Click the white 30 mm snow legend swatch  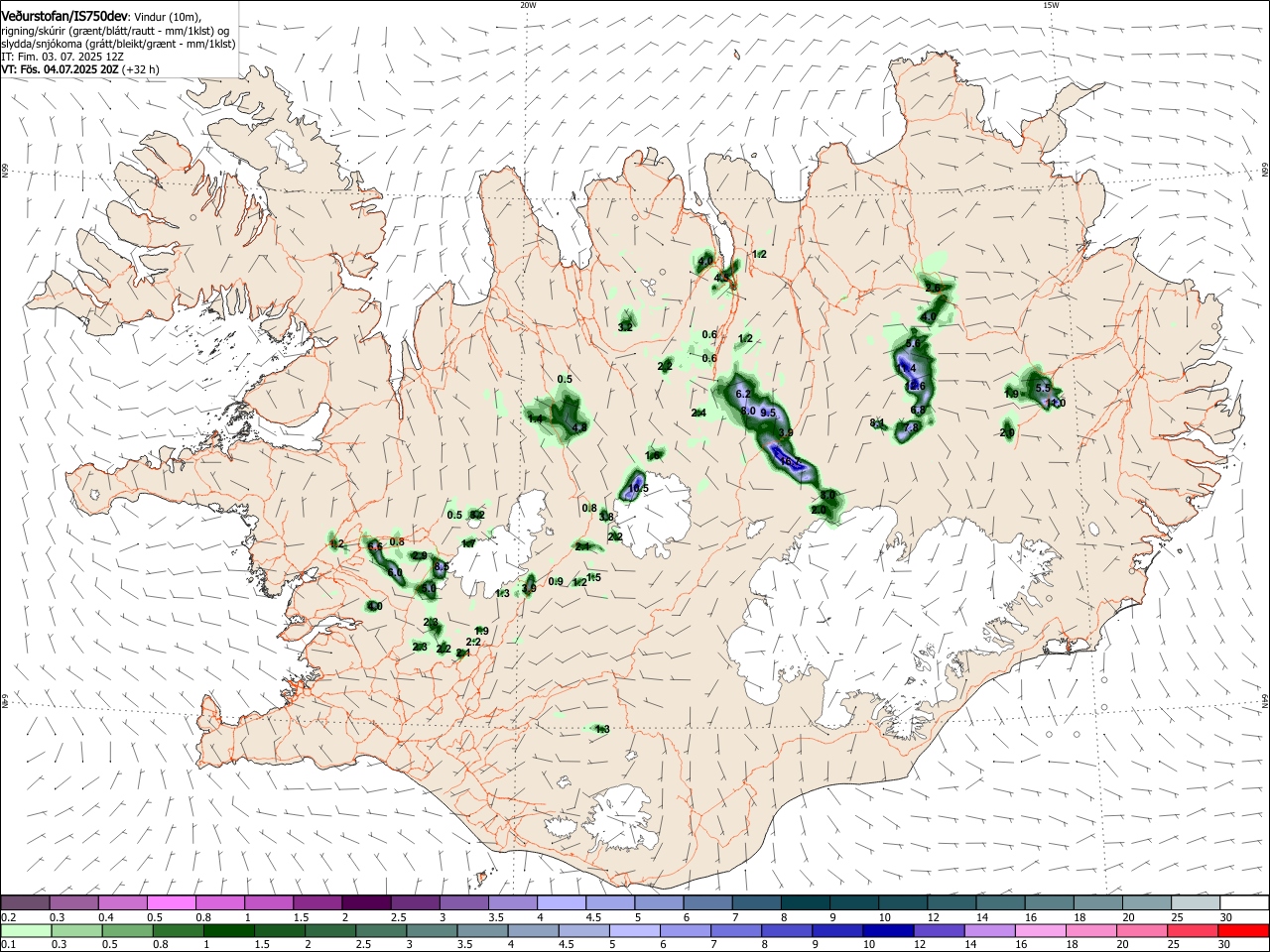click(x=1244, y=902)
